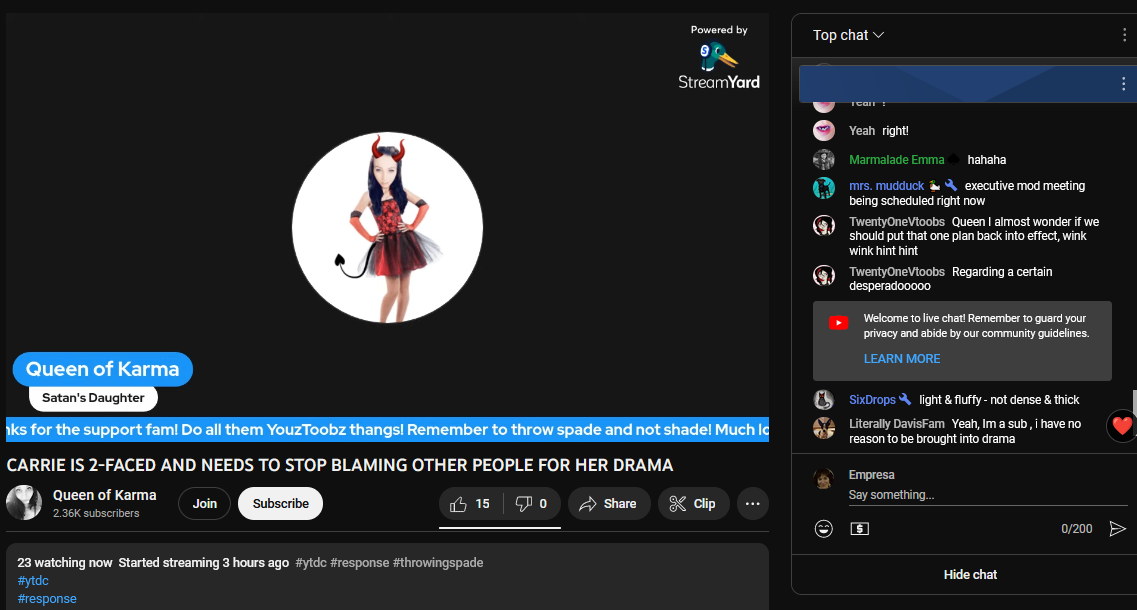Click 'Queen of Karma' name banner in video
Screen dimensions: 1137x610
102,369
